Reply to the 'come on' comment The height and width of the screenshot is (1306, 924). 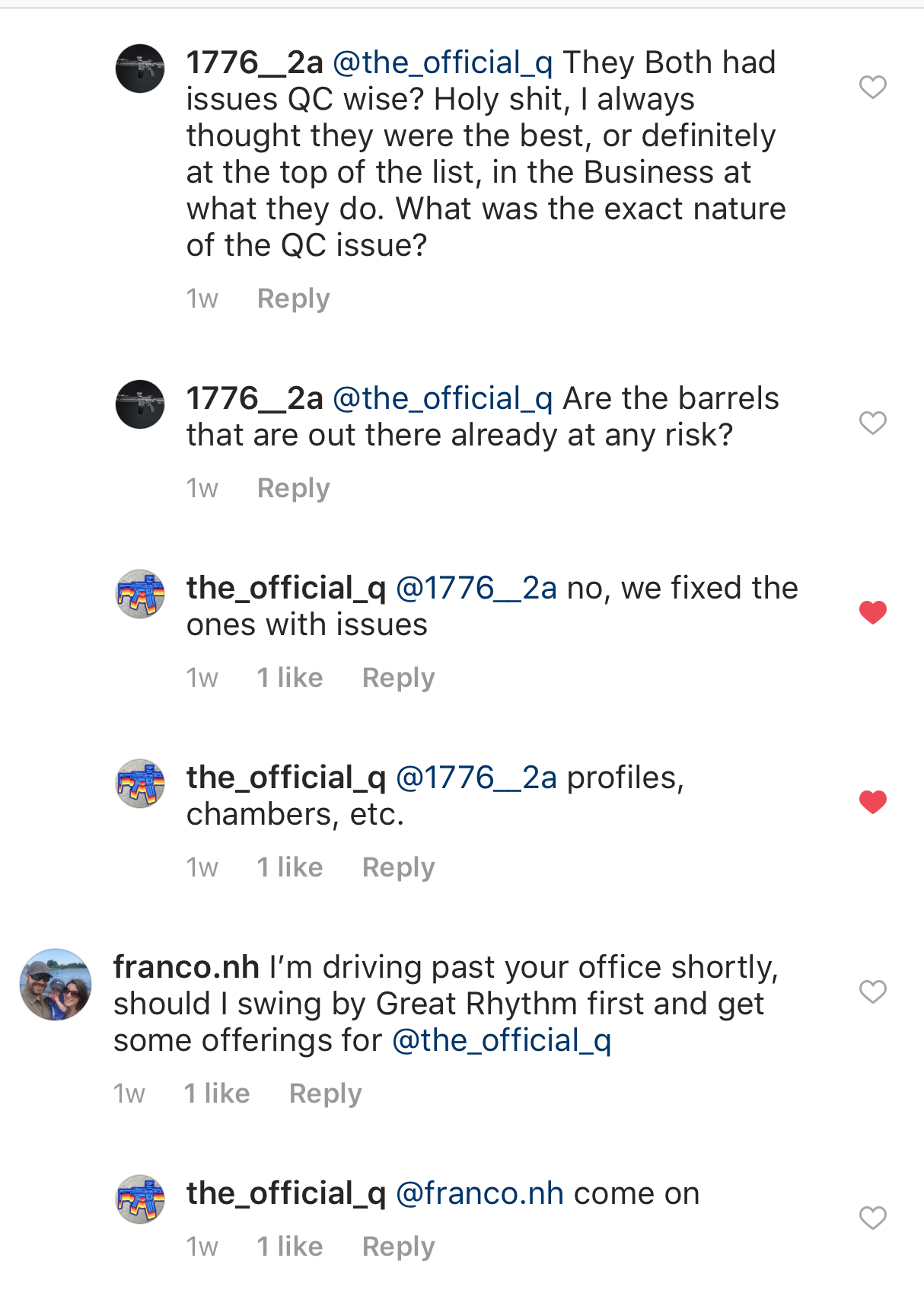(x=398, y=1247)
